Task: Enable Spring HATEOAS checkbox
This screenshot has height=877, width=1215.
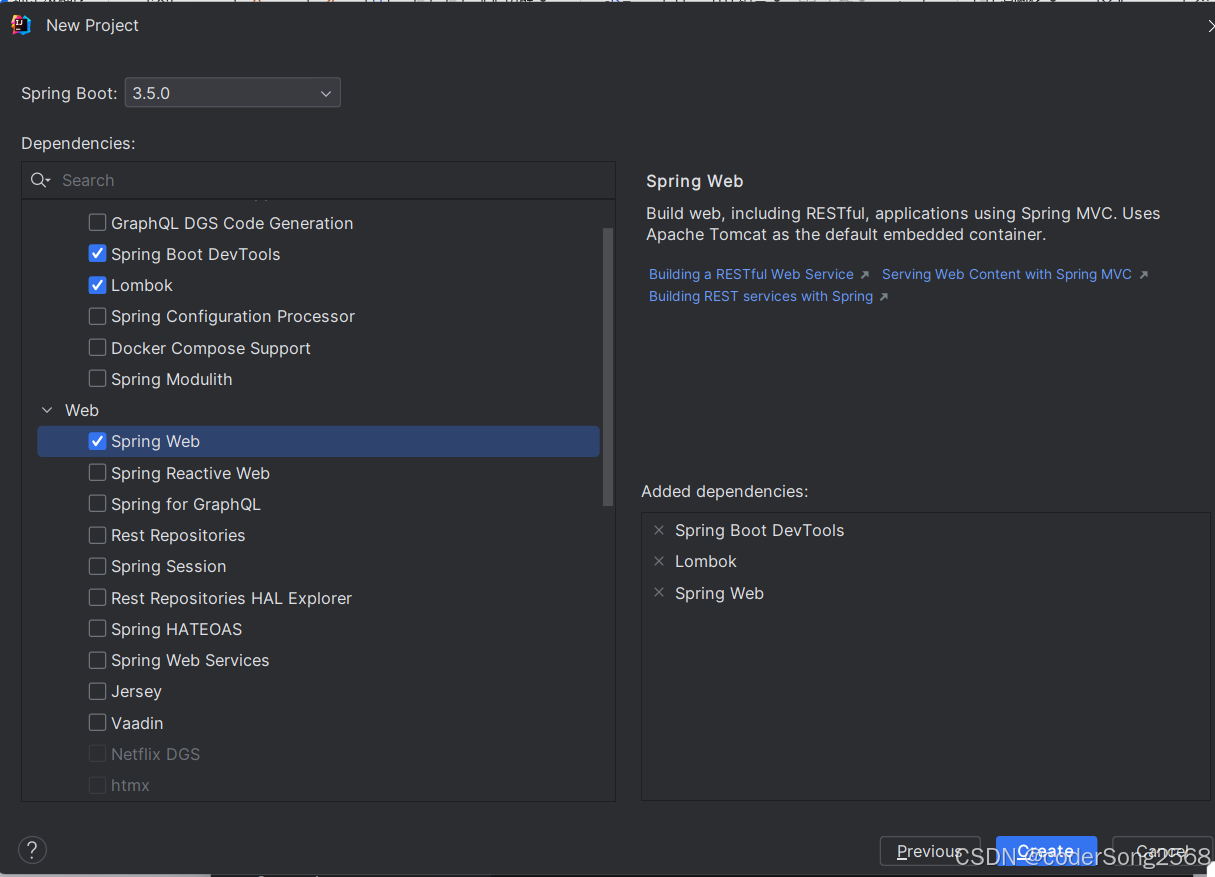Action: (97, 629)
